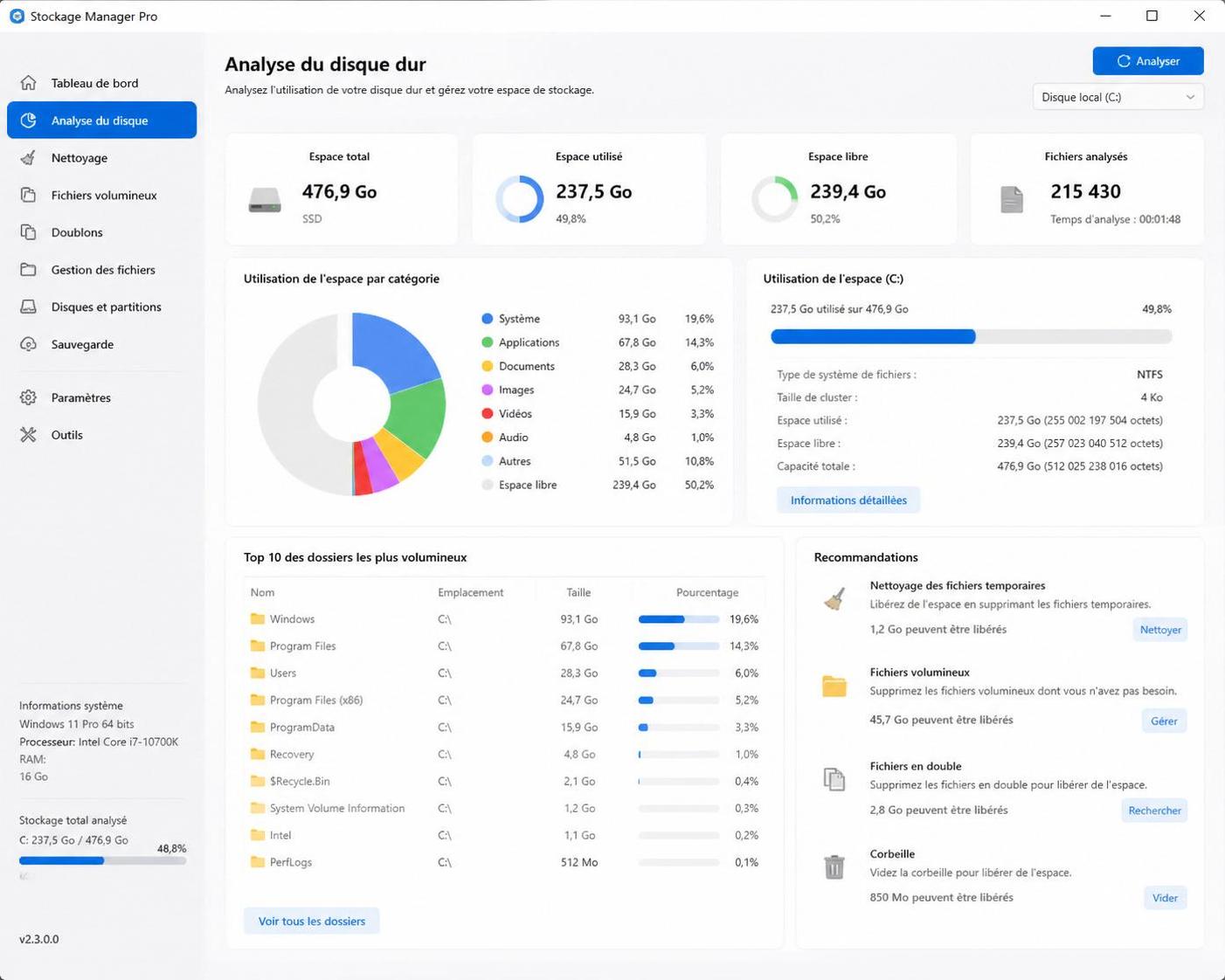Open Disques et partitions section
The width and height of the screenshot is (1225, 980).
[x=101, y=307]
